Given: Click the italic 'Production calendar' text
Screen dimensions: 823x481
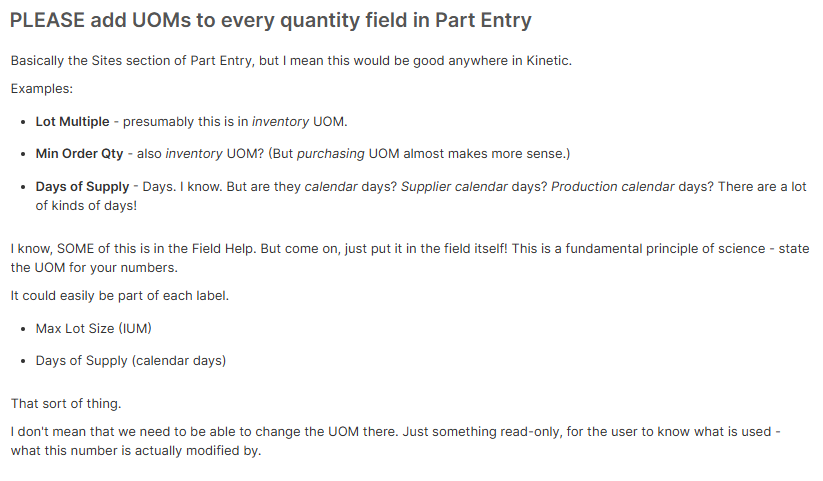Looking at the screenshot, I should [x=613, y=187].
